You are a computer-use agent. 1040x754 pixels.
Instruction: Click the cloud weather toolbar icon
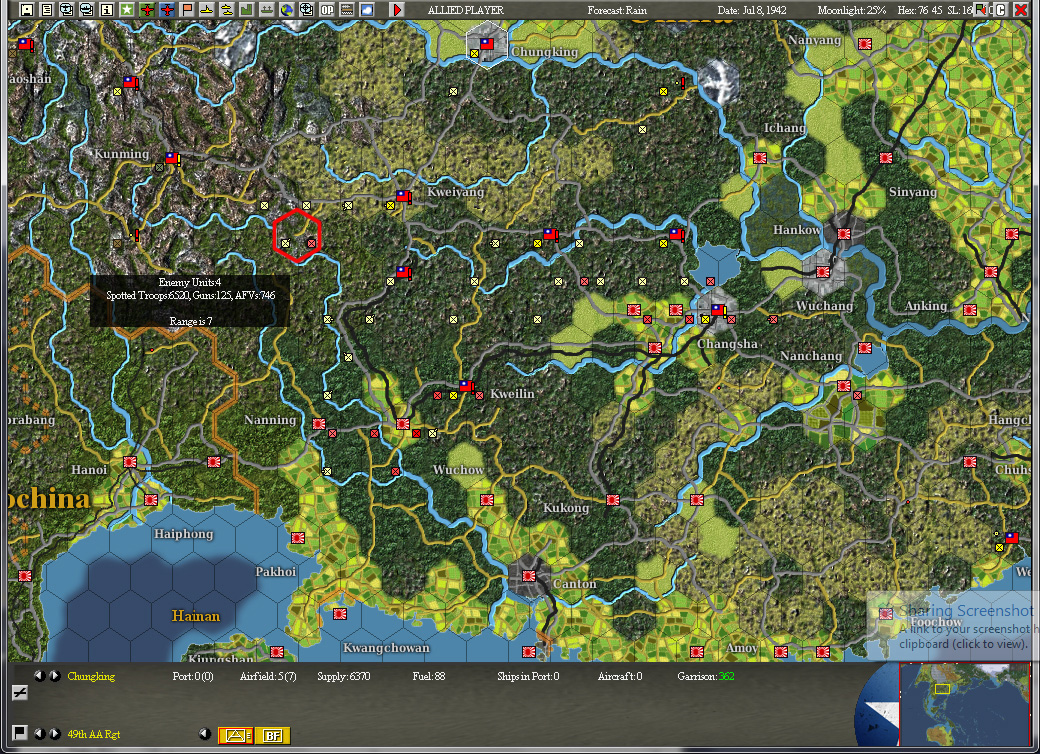point(366,10)
